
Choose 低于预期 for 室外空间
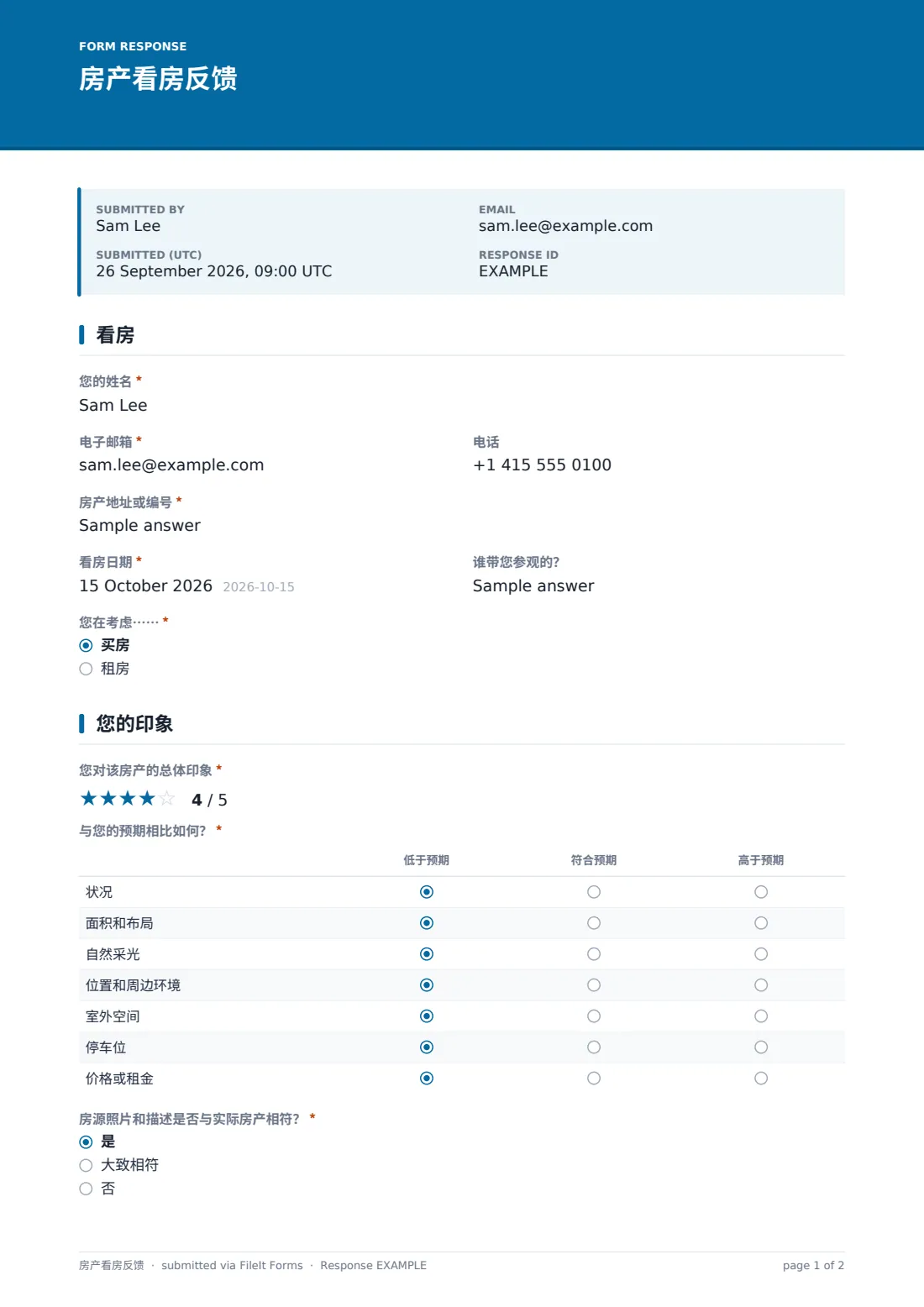click(427, 1016)
